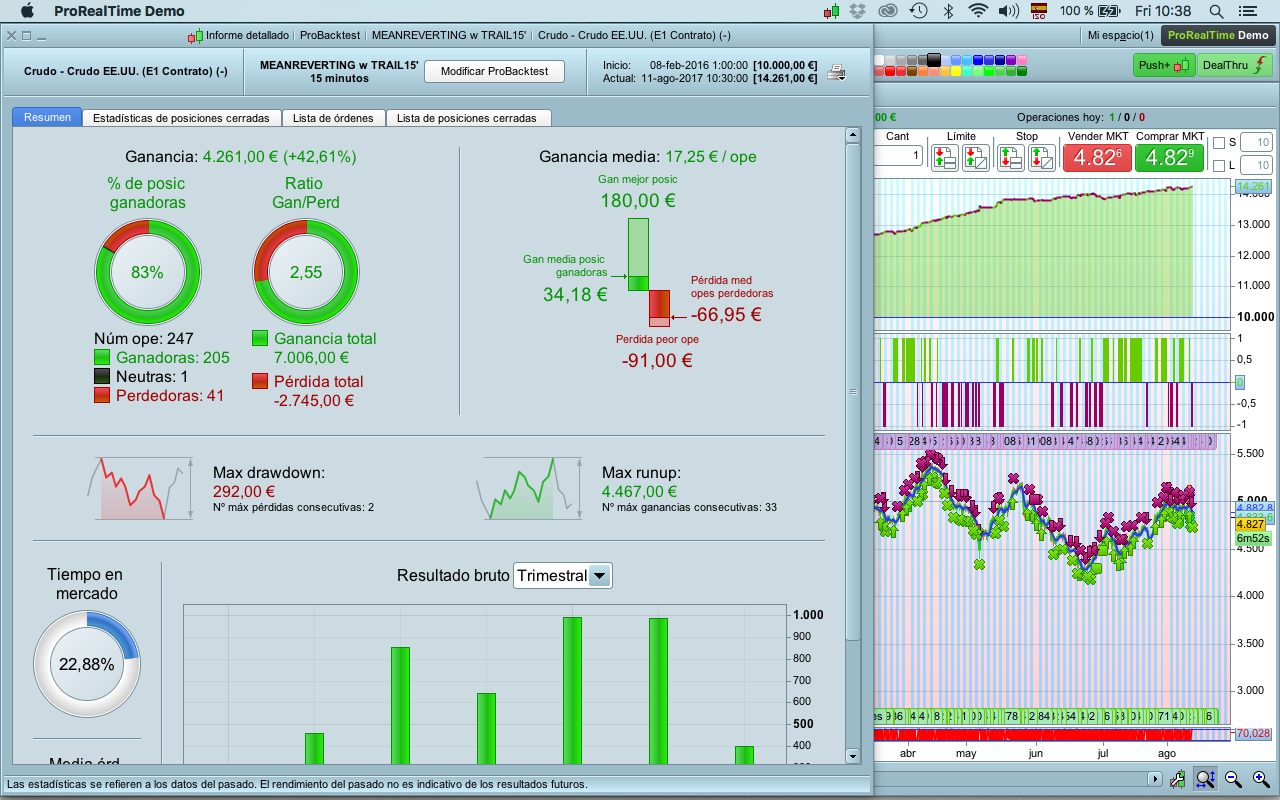Screen dimensions: 1280x800
Task: Select the pink color swatch
Action: (1021, 59)
